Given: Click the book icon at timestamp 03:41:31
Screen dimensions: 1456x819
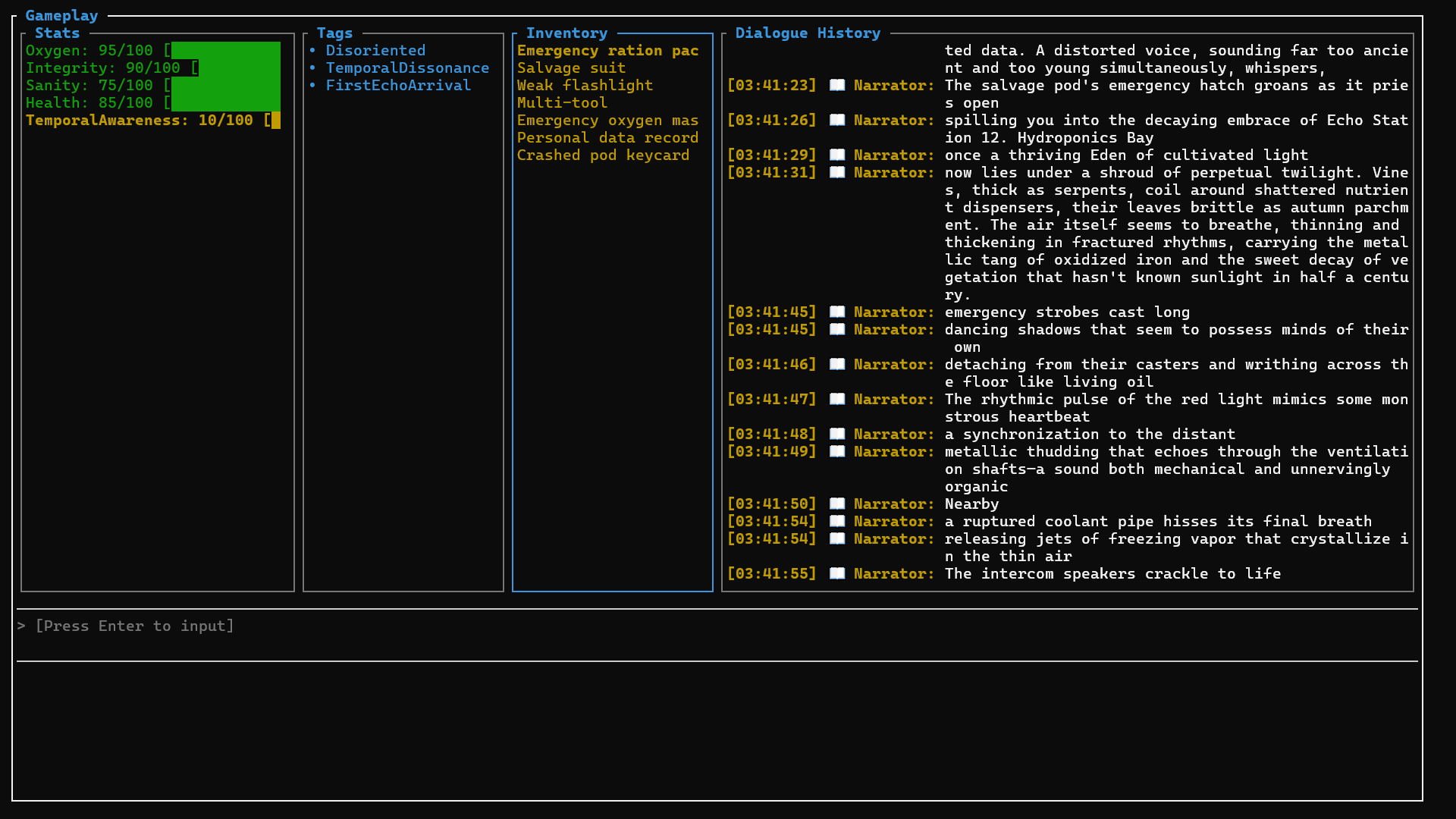Looking at the screenshot, I should tap(837, 172).
